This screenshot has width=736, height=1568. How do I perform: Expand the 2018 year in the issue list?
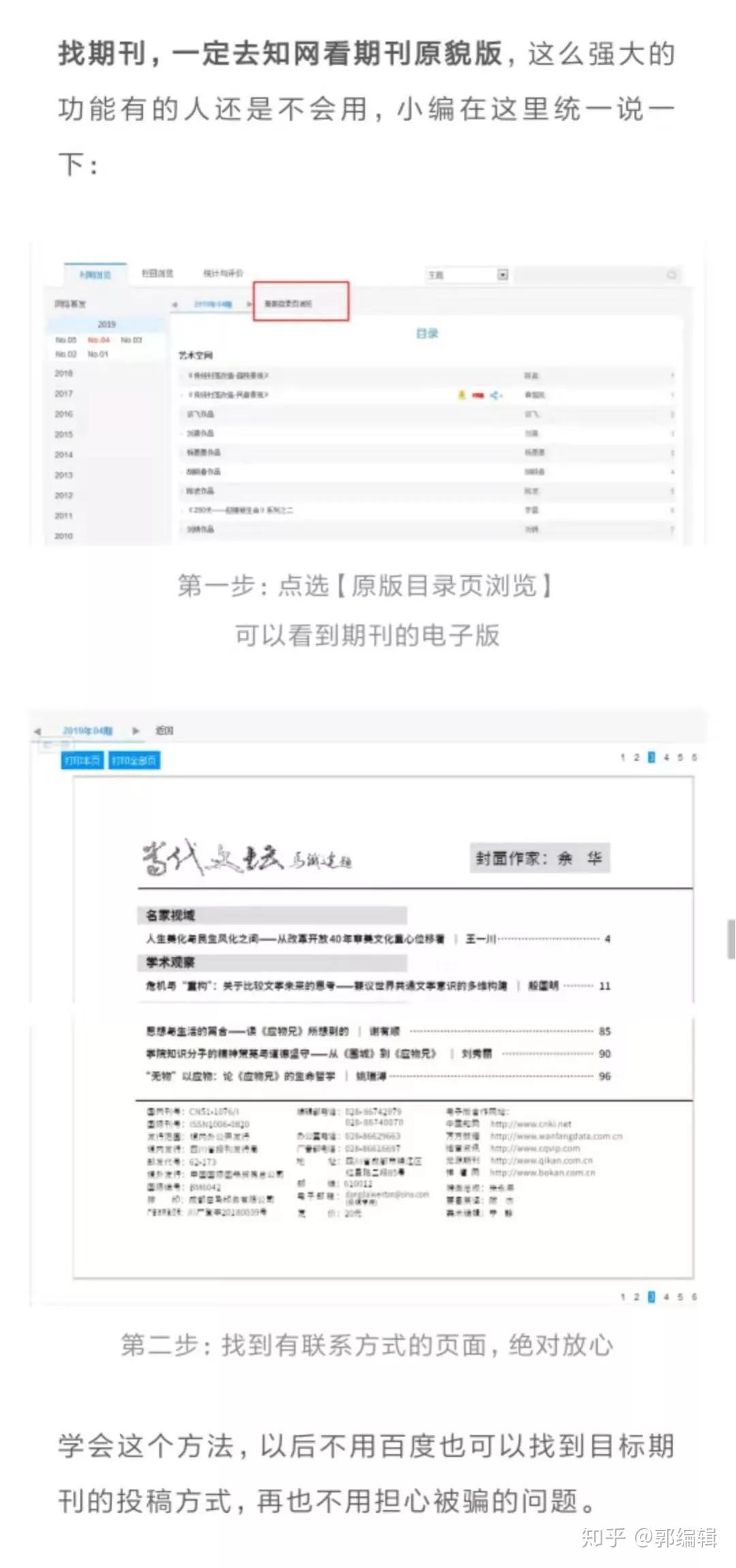tap(63, 374)
